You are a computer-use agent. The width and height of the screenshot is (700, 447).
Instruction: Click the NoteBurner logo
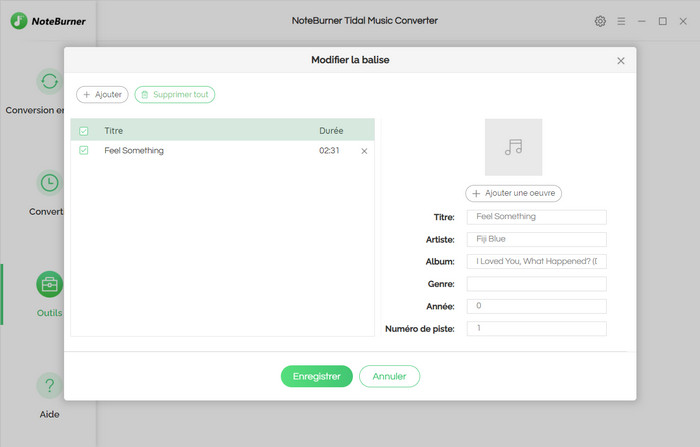pos(48,21)
